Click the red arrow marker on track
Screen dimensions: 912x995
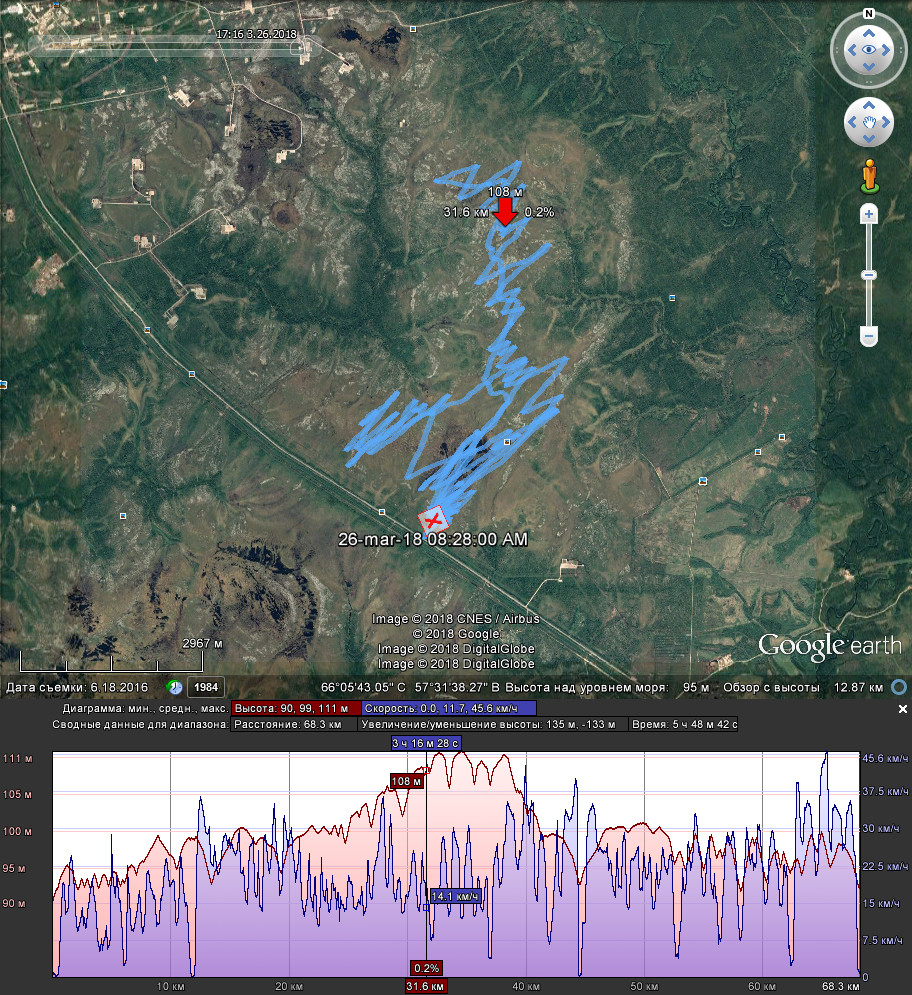click(x=506, y=211)
